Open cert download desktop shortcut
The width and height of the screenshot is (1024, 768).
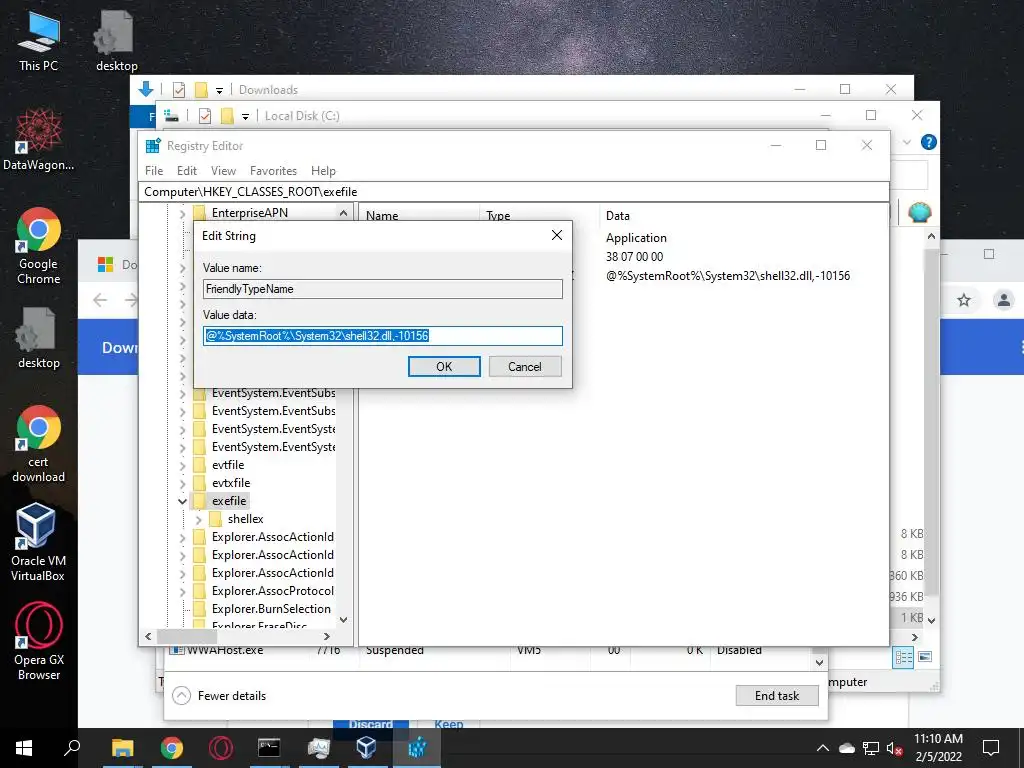coord(39,445)
